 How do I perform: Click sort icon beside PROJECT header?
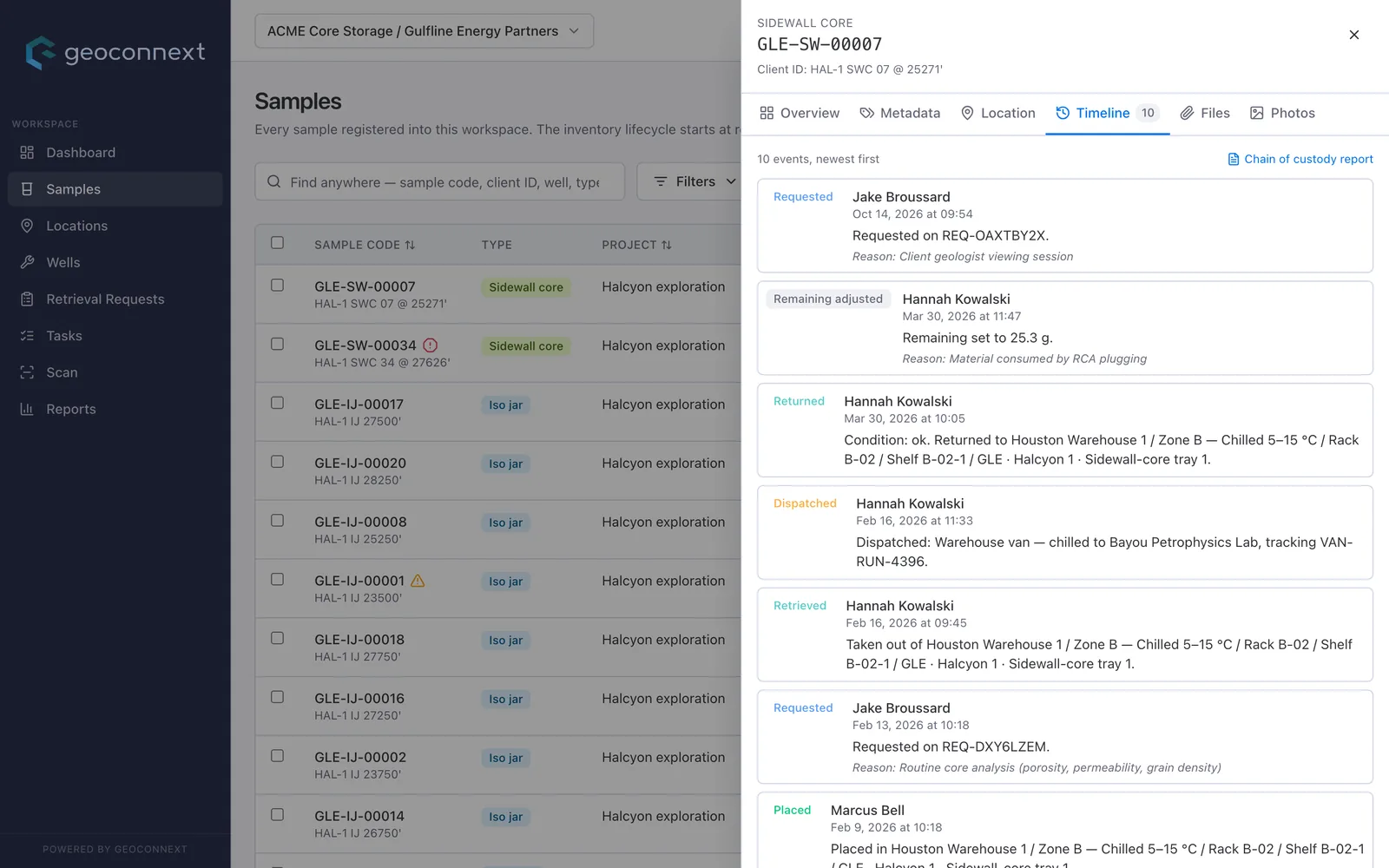pos(666,245)
